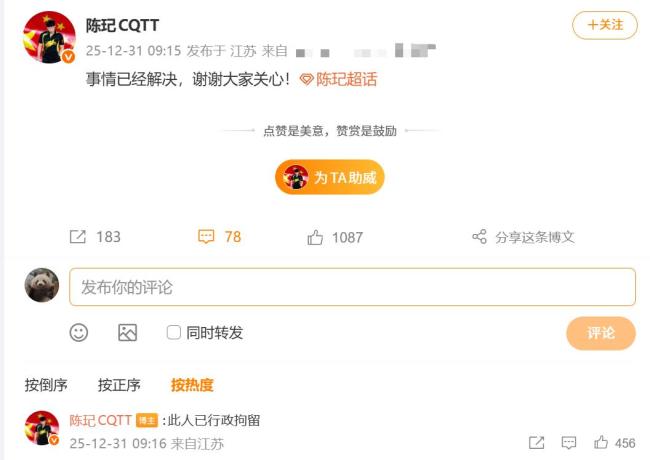Submit with the 评论 button
Screen dimensions: 650x460
(601, 333)
